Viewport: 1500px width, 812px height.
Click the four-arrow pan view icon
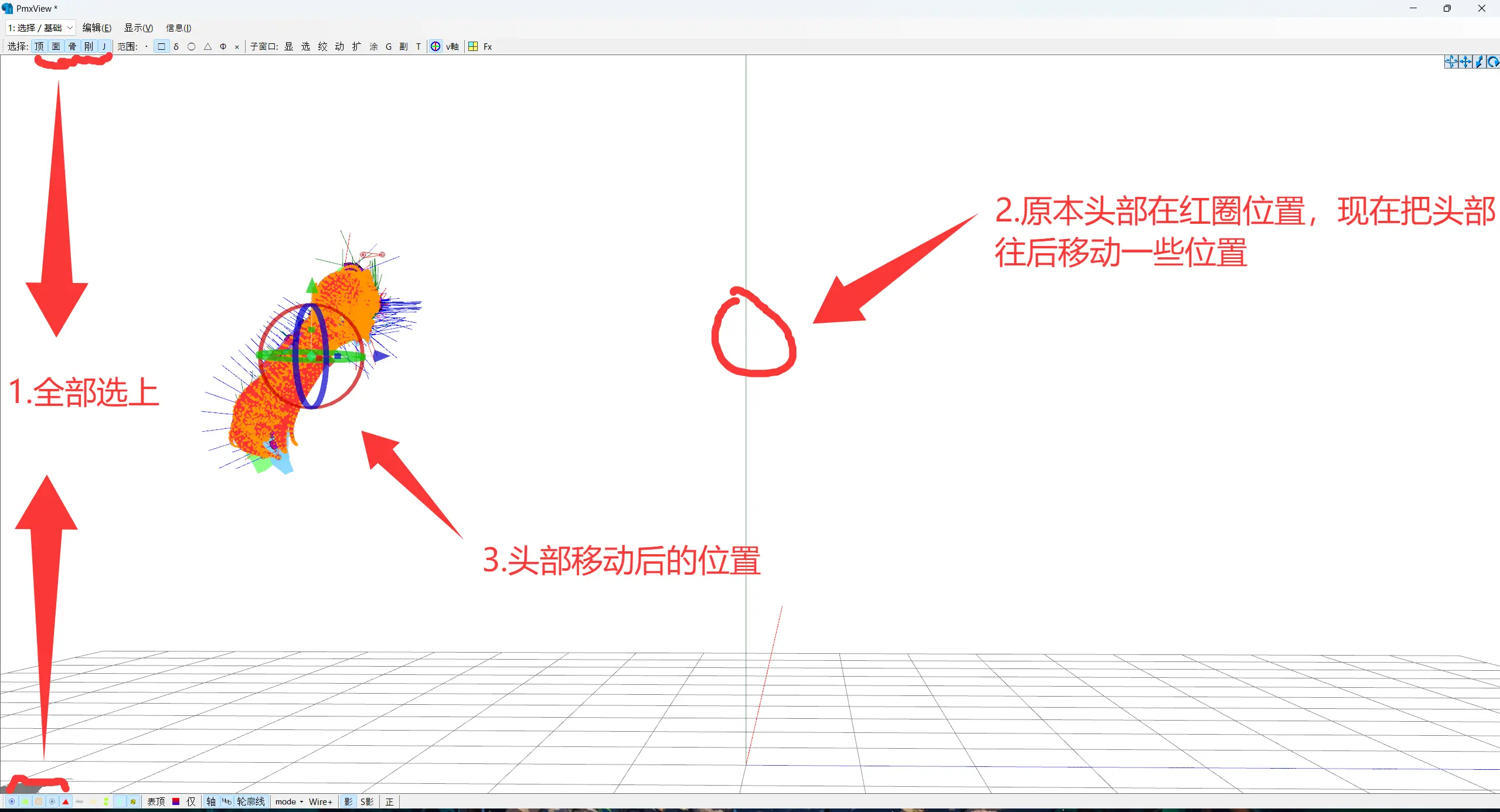(x=1465, y=62)
